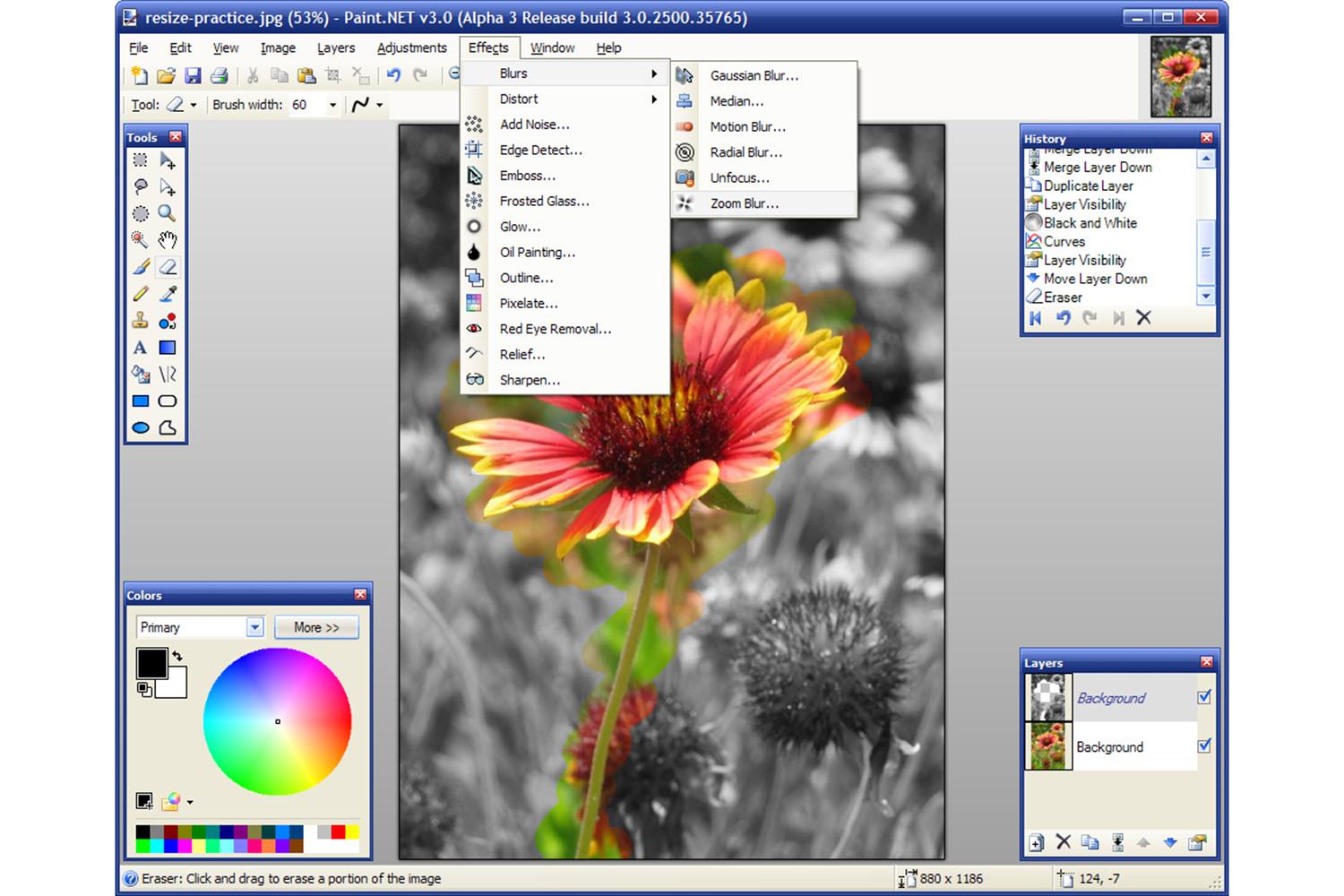1344x896 pixels.
Task: Open the Brush width dropdown
Action: [x=332, y=105]
